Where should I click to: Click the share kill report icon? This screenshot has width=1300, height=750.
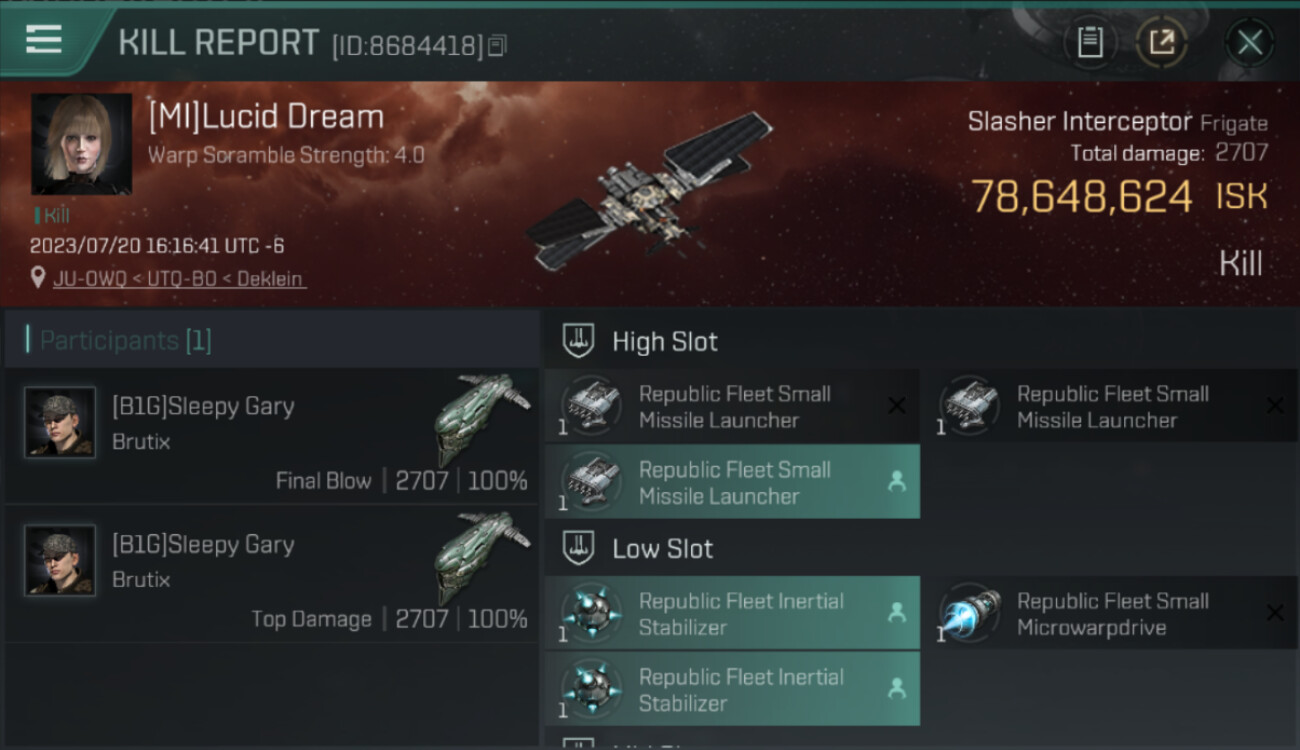(1162, 42)
